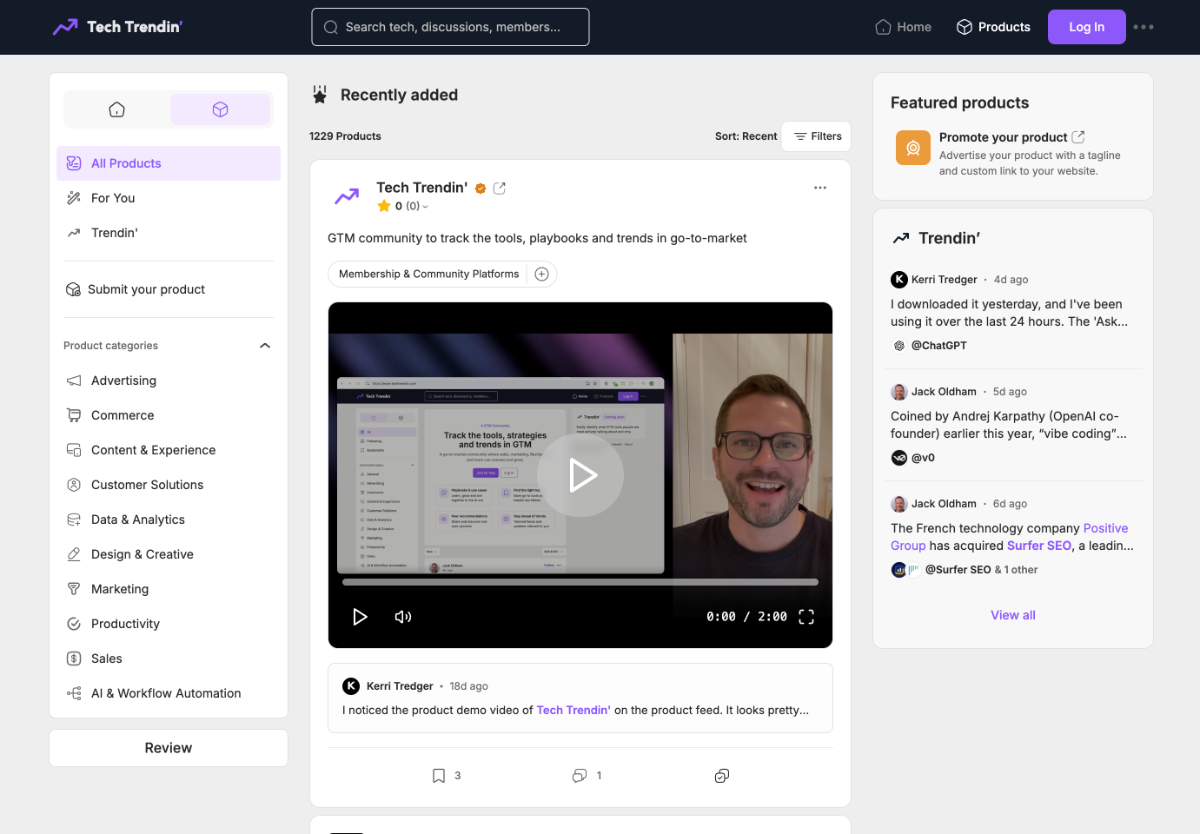Click the video progress bar
This screenshot has height=834, width=1200.
click(x=580, y=582)
